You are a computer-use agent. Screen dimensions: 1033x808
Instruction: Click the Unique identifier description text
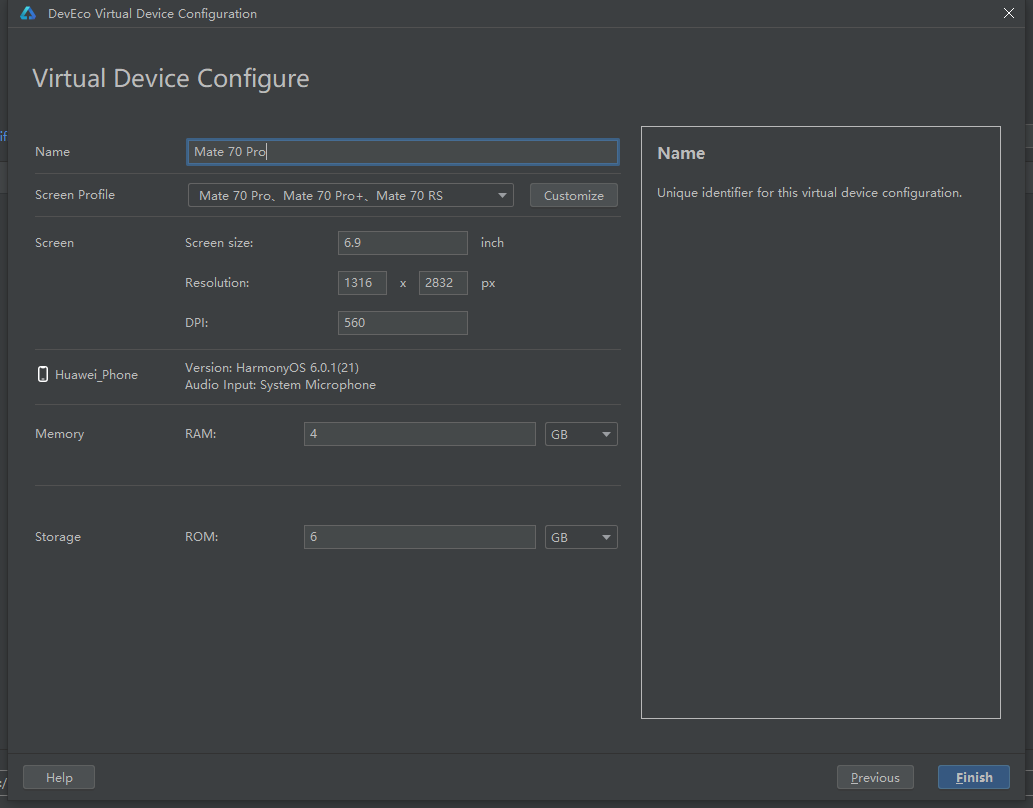tap(809, 192)
